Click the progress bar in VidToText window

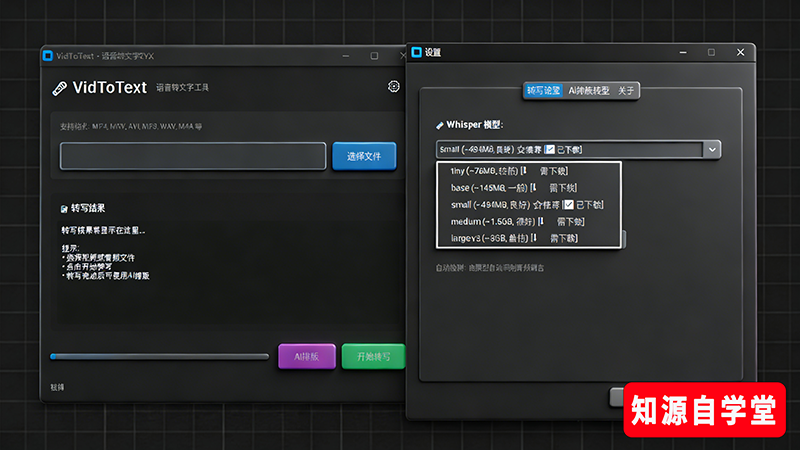(159, 357)
